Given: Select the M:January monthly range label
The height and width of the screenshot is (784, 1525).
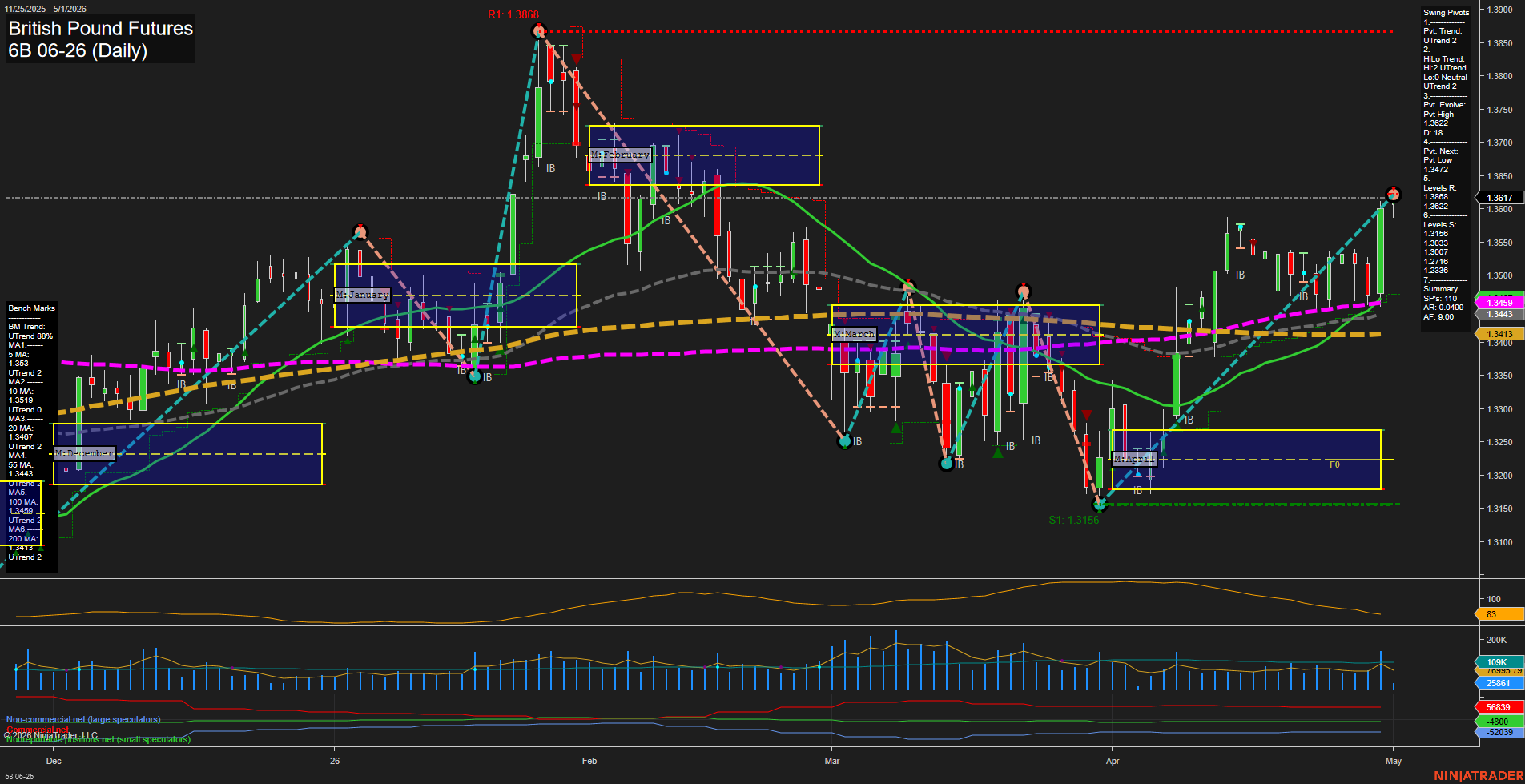Looking at the screenshot, I should pos(362,295).
